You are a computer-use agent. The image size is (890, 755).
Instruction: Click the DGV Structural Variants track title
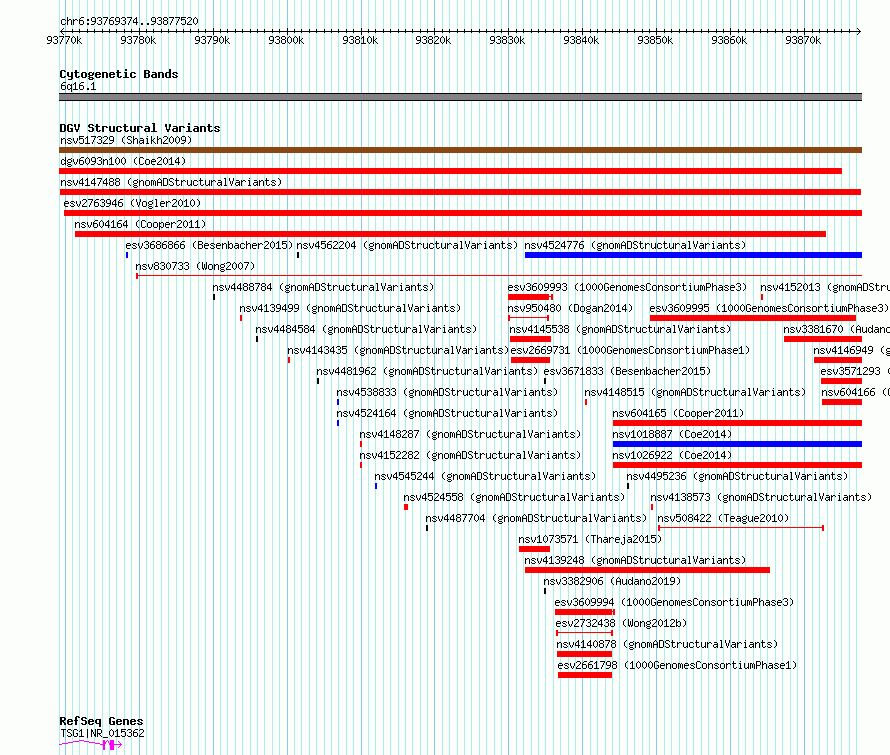[140, 128]
